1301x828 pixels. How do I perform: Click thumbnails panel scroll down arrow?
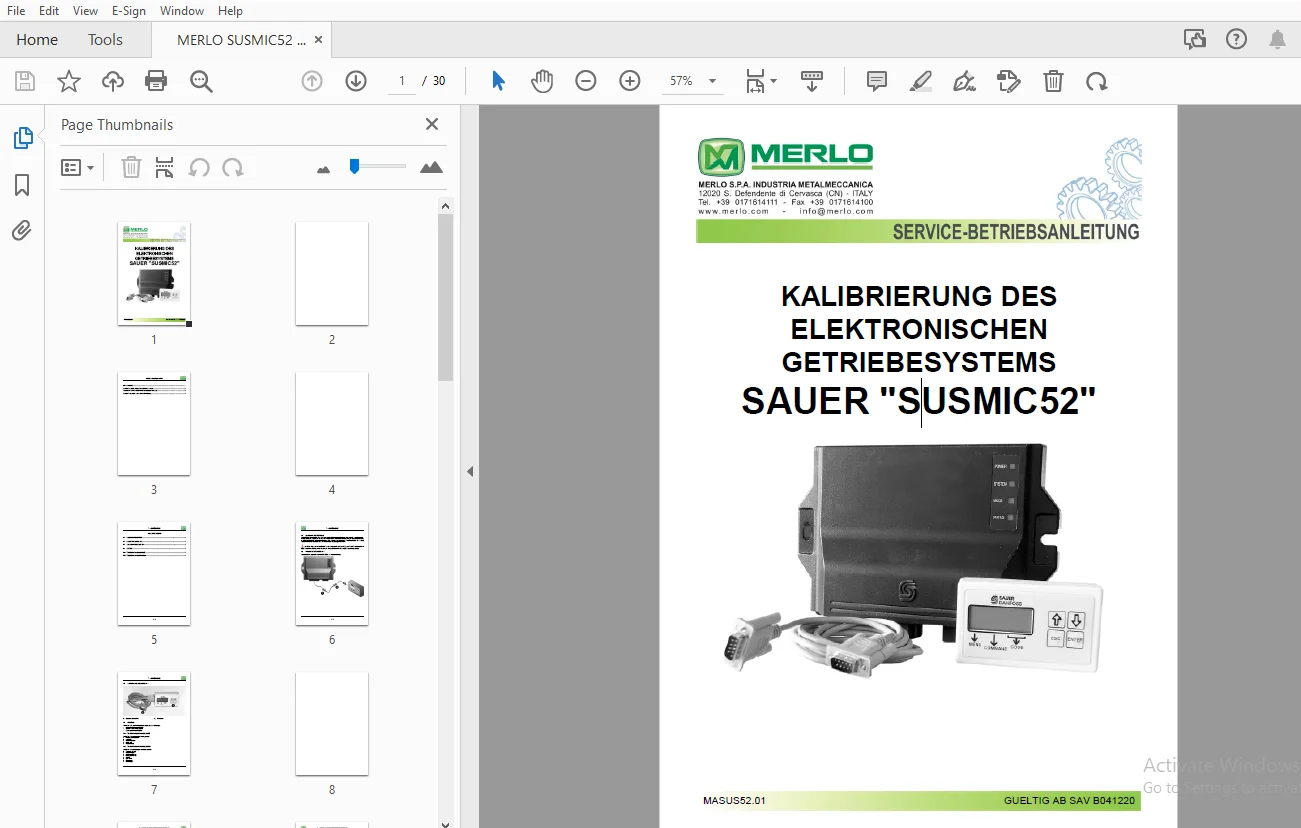coord(446,824)
